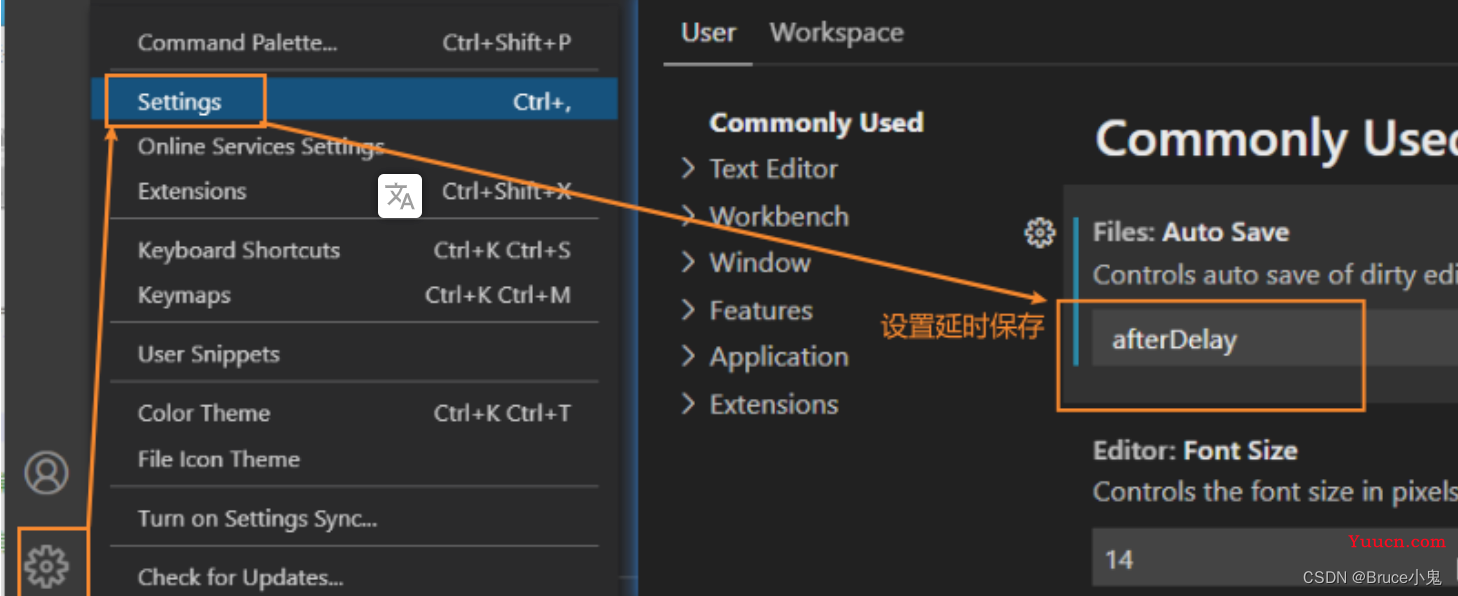Click gear icon beside Files: Auto Save

[x=1040, y=233]
